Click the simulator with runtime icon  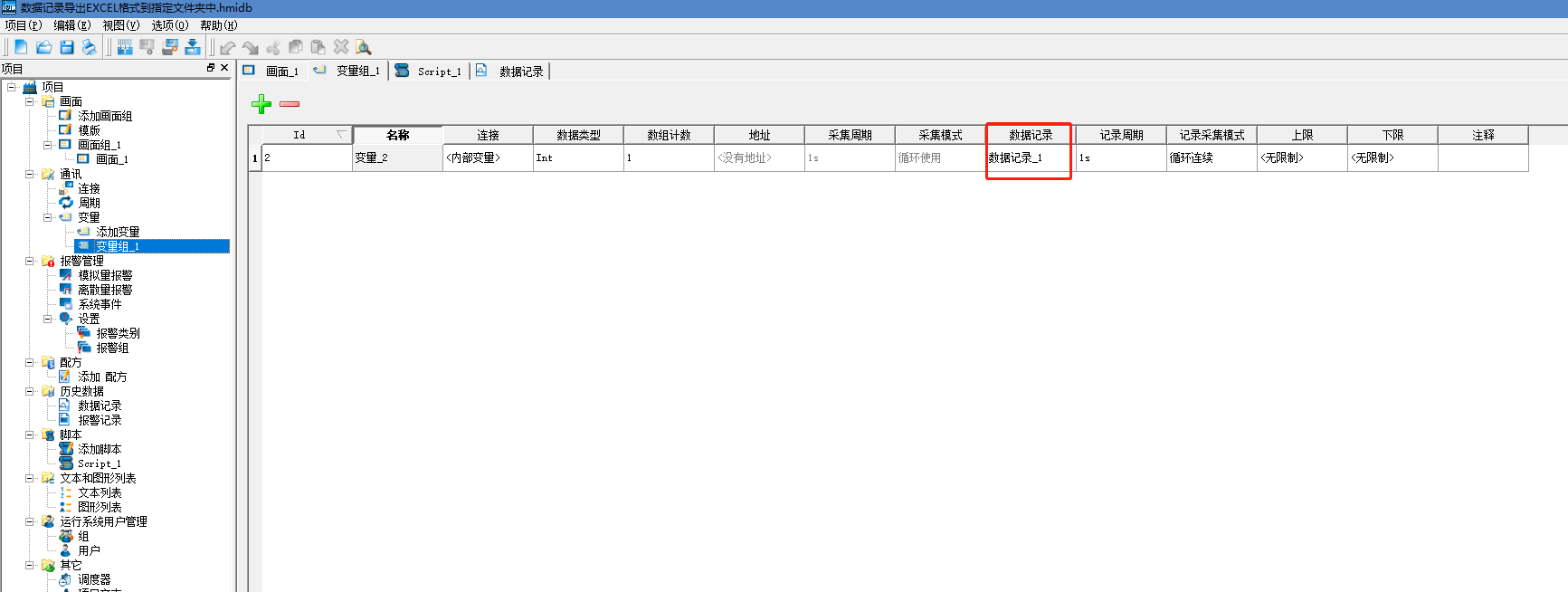point(170,47)
